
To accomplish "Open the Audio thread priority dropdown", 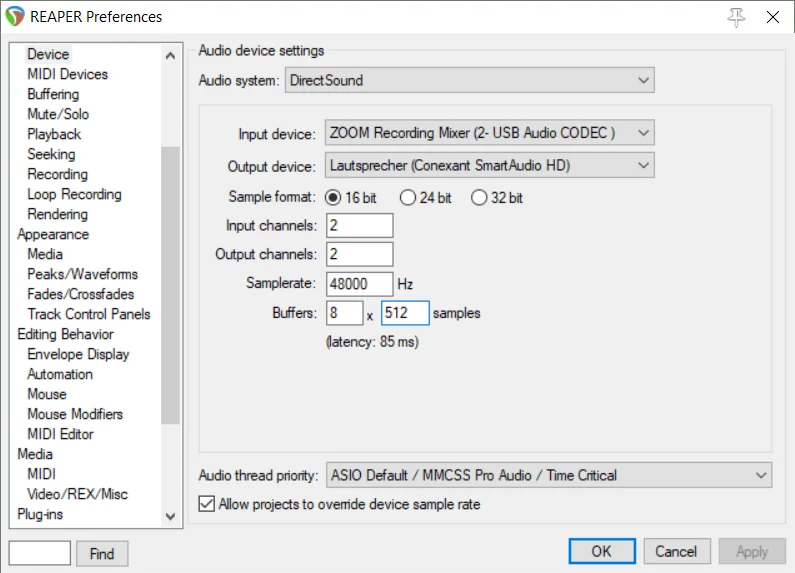I will click(549, 475).
